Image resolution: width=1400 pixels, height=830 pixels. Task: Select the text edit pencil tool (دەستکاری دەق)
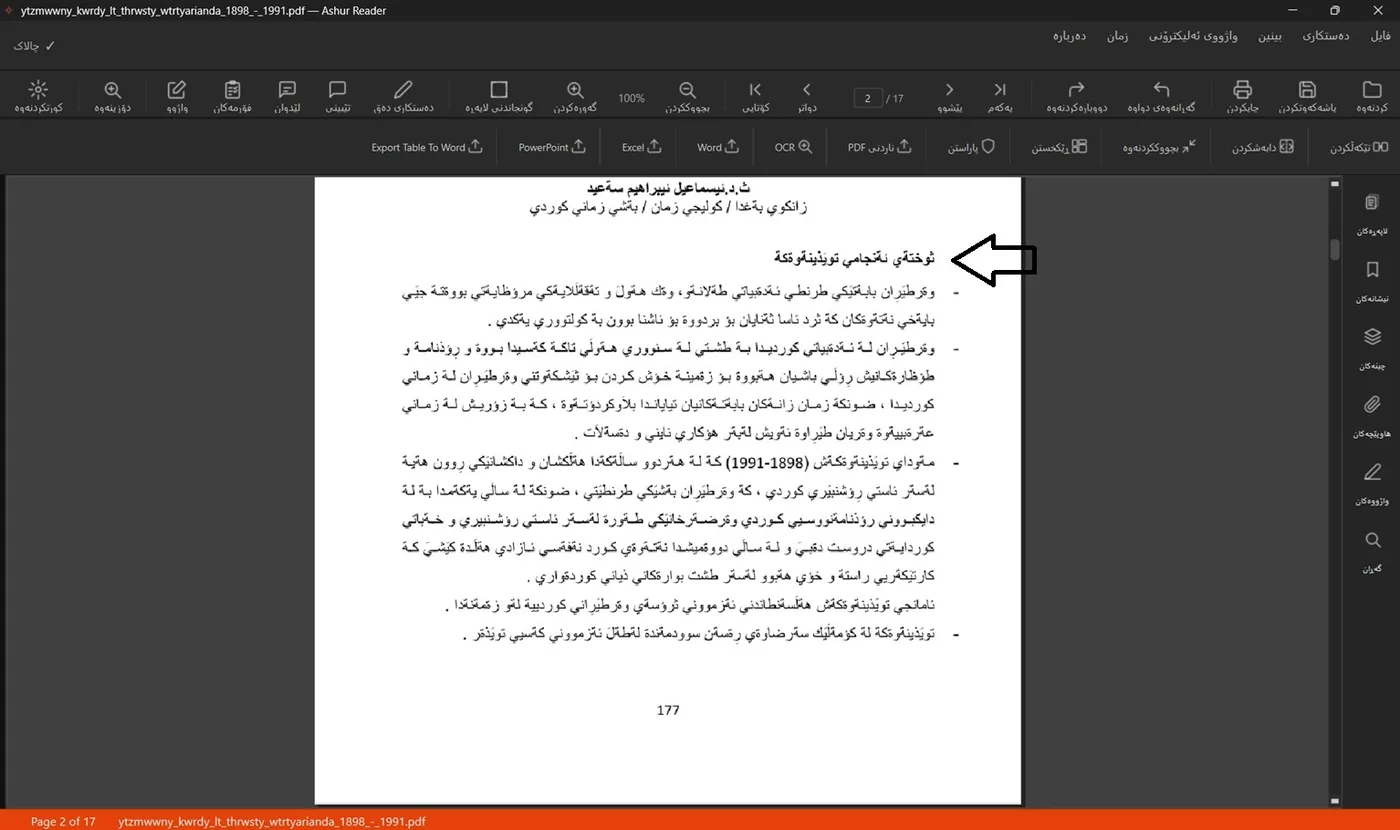click(403, 97)
